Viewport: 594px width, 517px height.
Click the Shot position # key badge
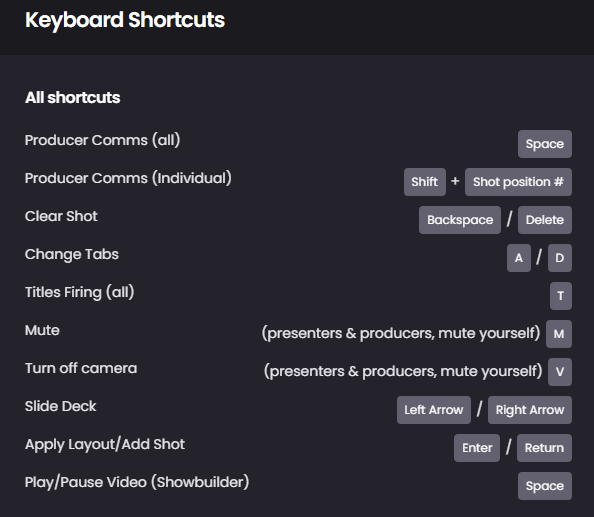[518, 182]
